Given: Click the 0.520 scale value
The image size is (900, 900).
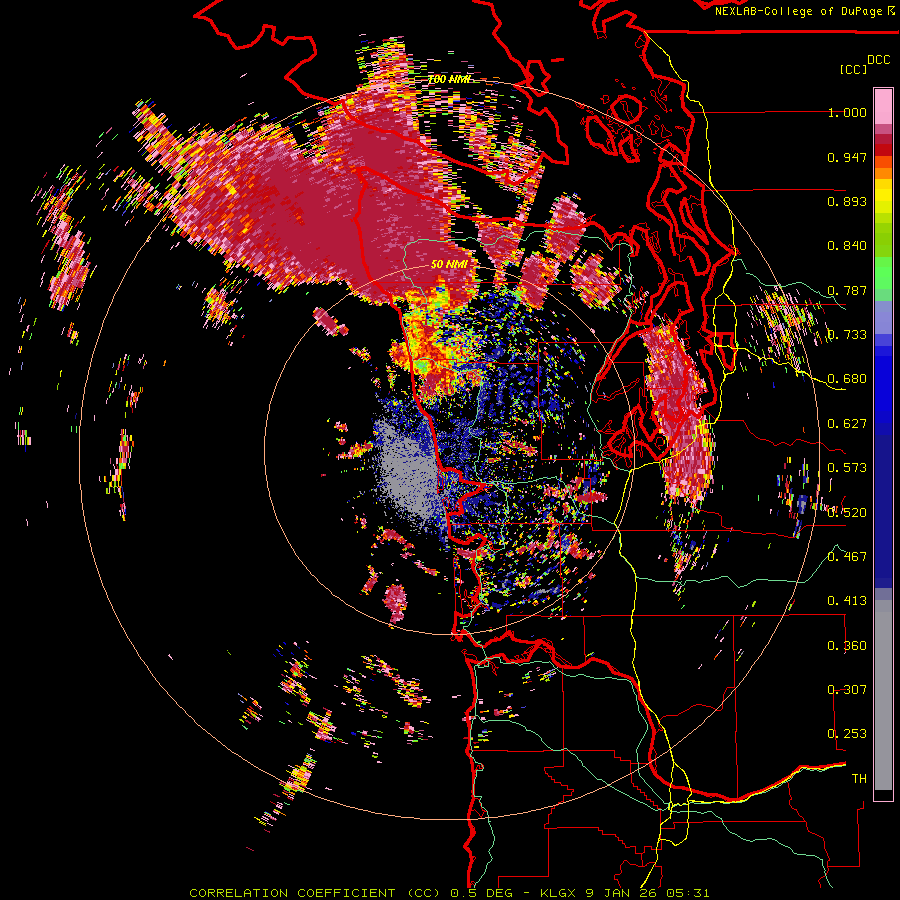Looking at the screenshot, I should coord(847,512).
